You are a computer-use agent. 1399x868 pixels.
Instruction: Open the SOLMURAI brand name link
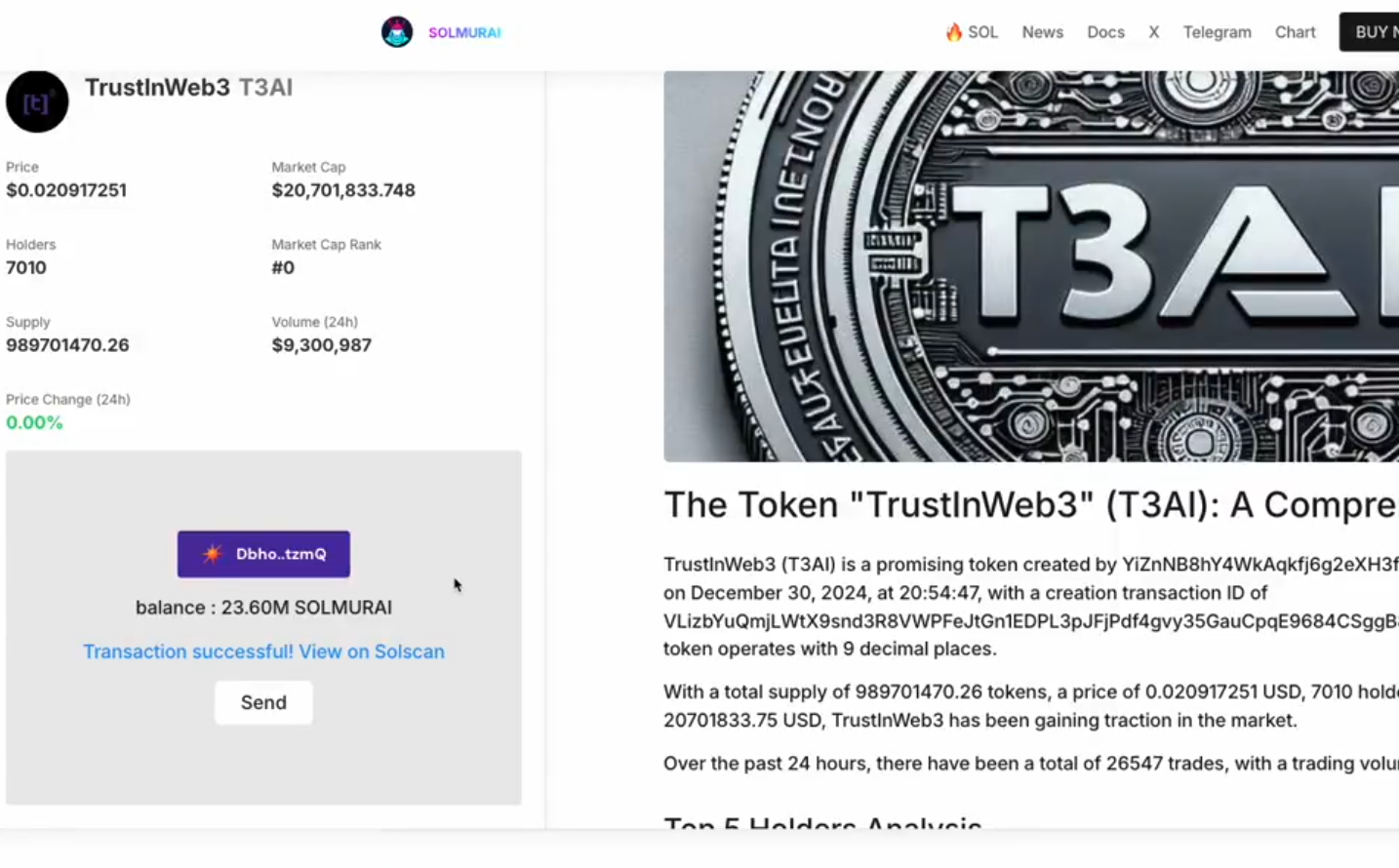tap(464, 32)
